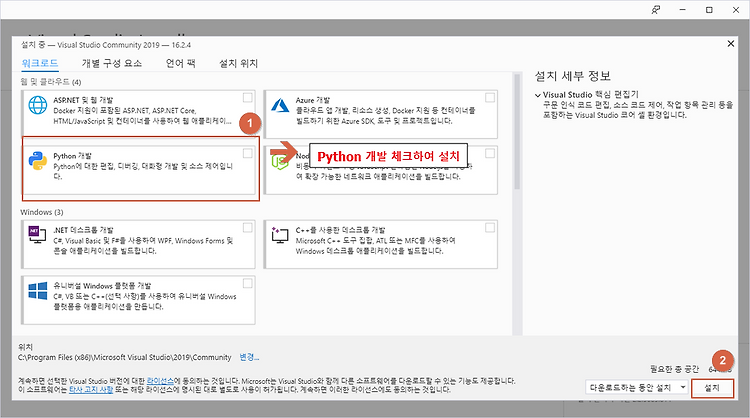
Task: Select the C++를 사용한 데스크톱 개발 title
Action: click(x=341, y=230)
